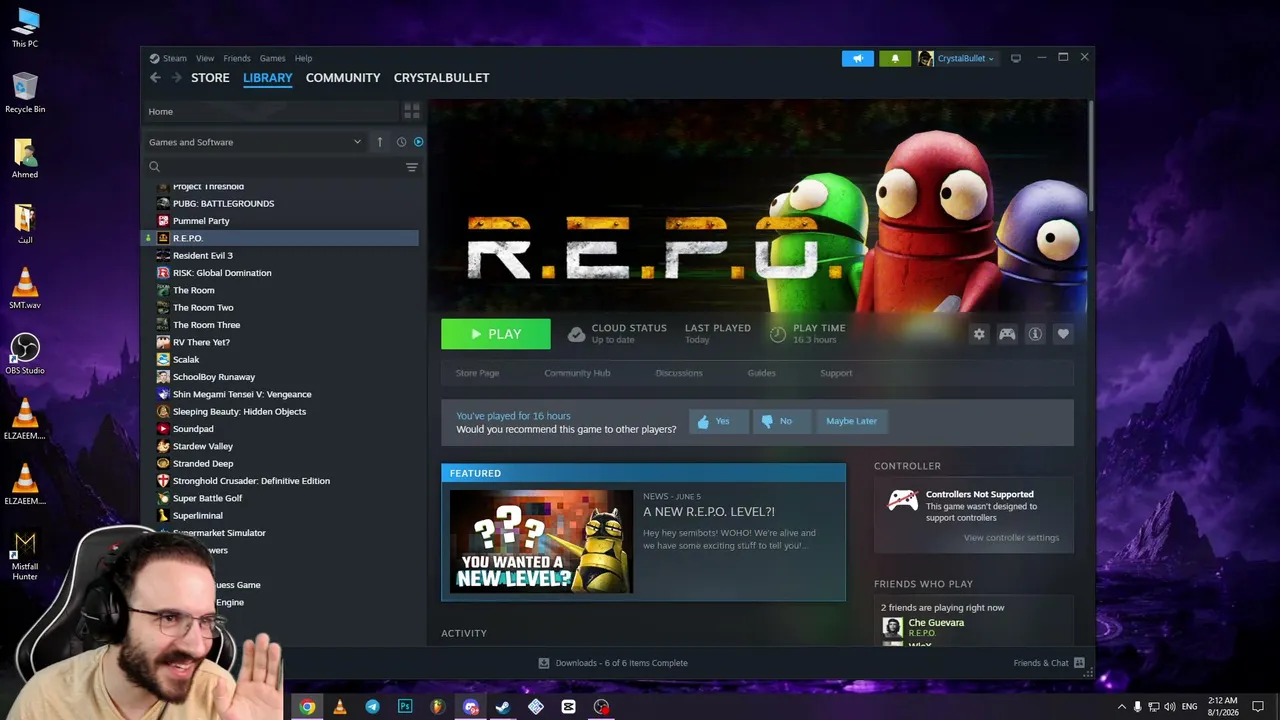The image size is (1280, 720).
Task: Open the blue announcements megaphone button
Action: click(857, 58)
